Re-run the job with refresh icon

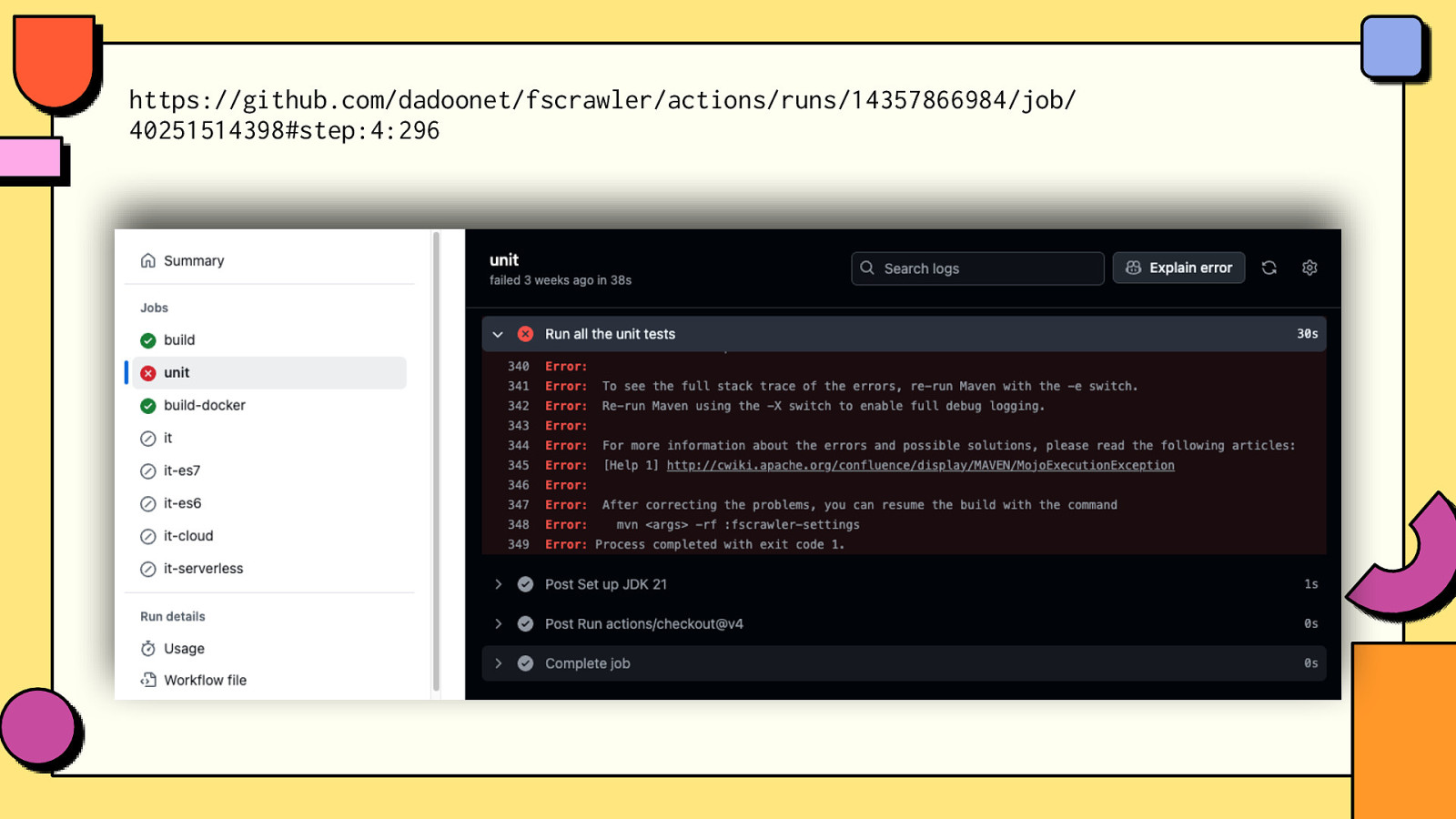(x=1269, y=268)
